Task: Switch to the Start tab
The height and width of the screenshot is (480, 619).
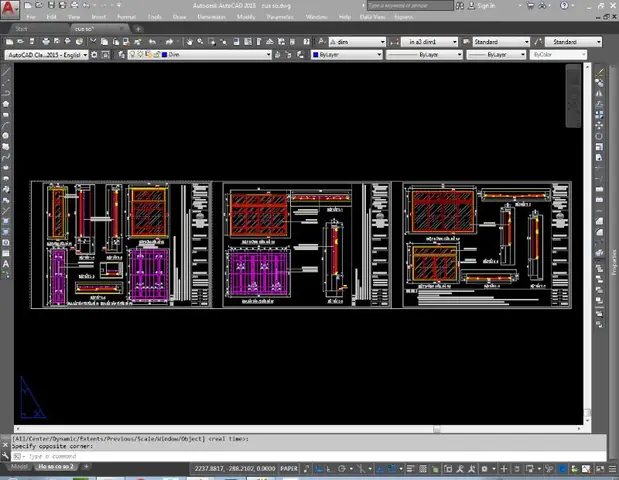Action: point(22,29)
